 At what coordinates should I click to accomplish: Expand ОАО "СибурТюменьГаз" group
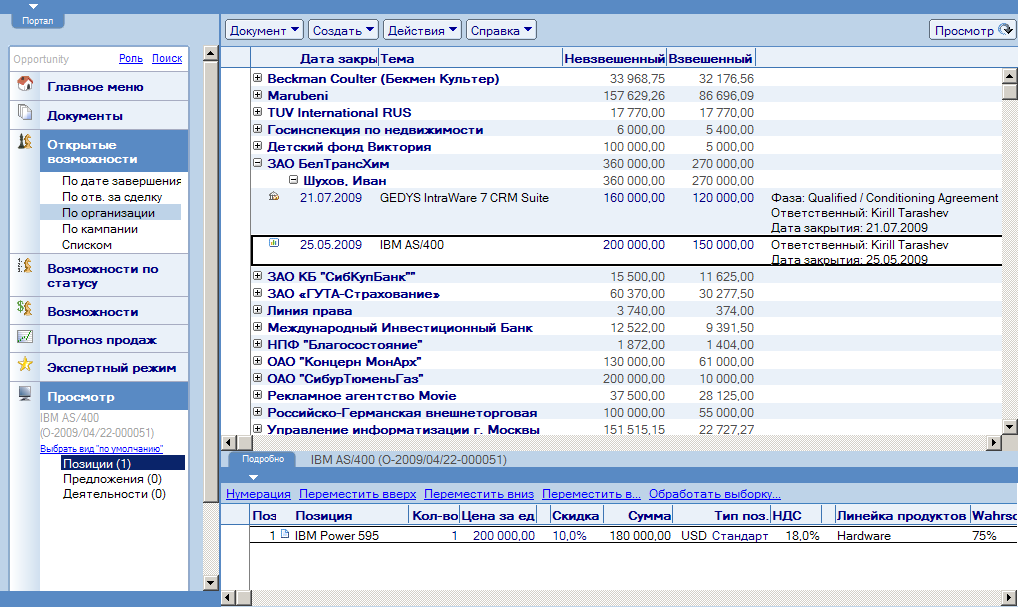coord(257,377)
